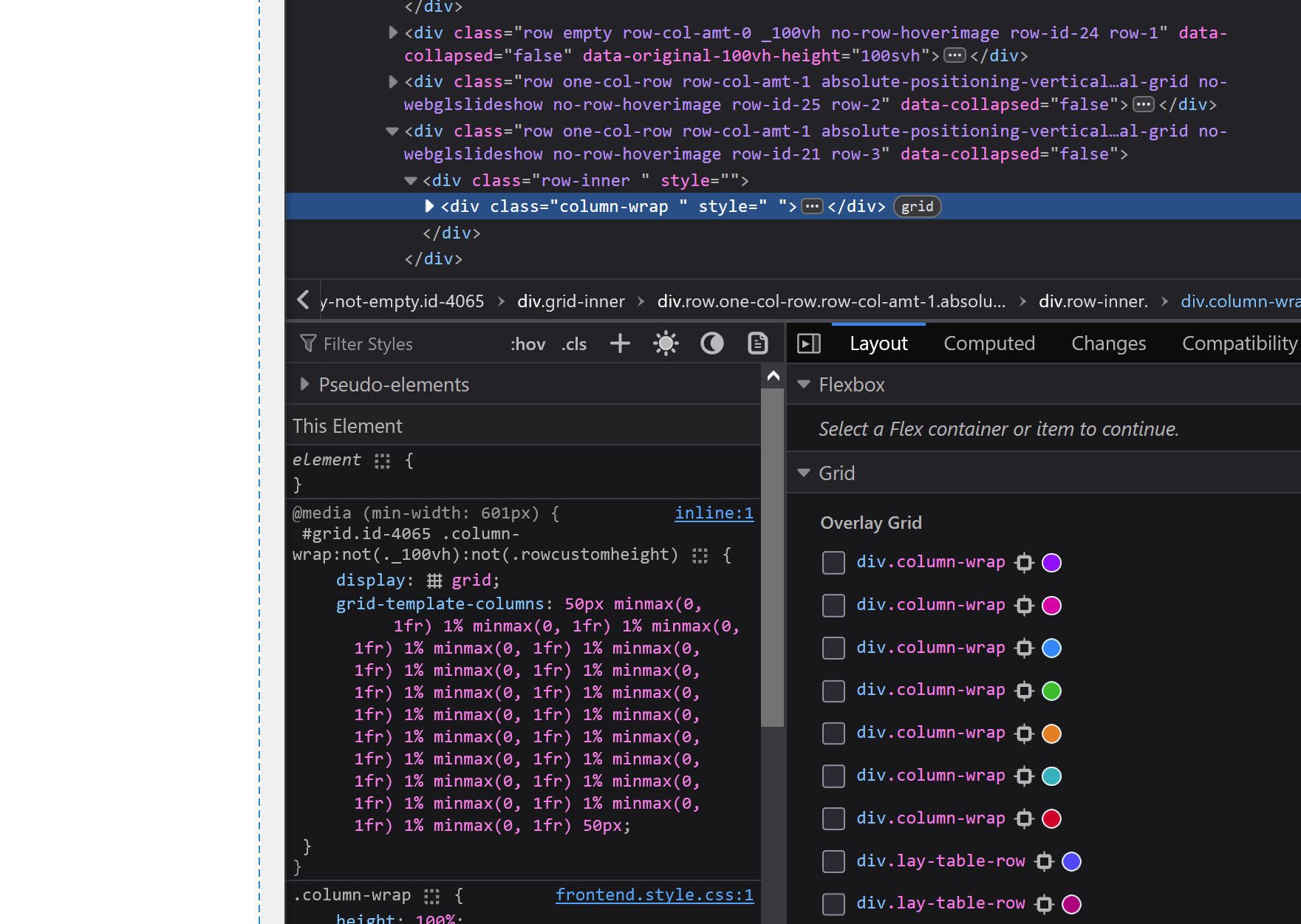This screenshot has width=1301, height=924.
Task: Click grid editor icon next to display: grid
Action: (434, 581)
